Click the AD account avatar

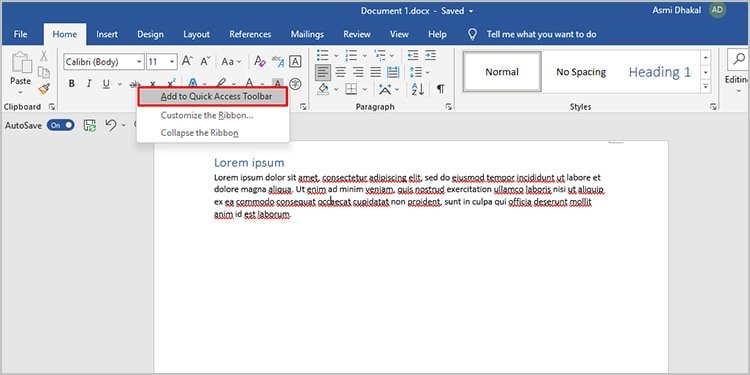click(x=717, y=11)
